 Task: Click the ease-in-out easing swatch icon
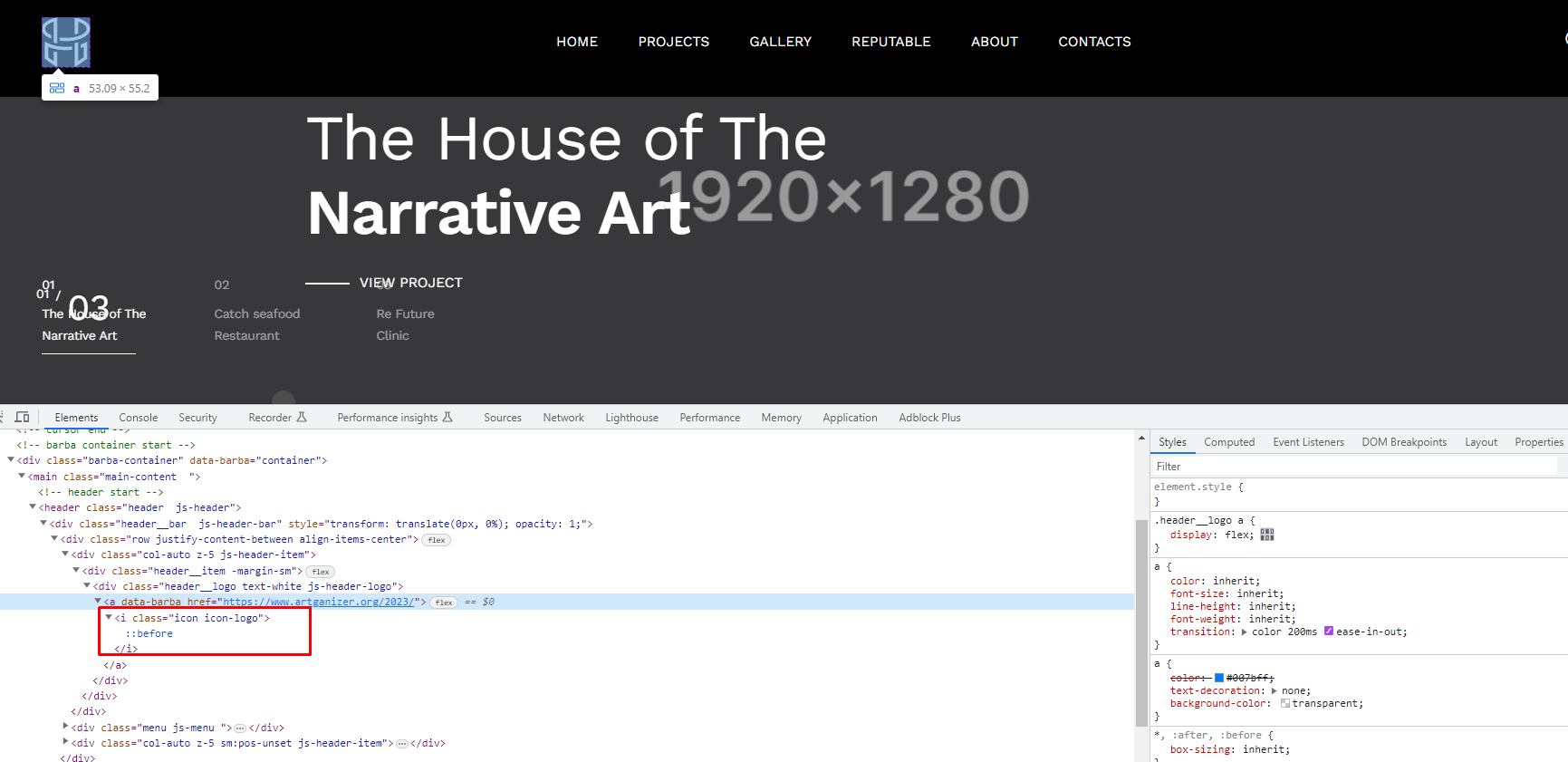coord(1328,632)
